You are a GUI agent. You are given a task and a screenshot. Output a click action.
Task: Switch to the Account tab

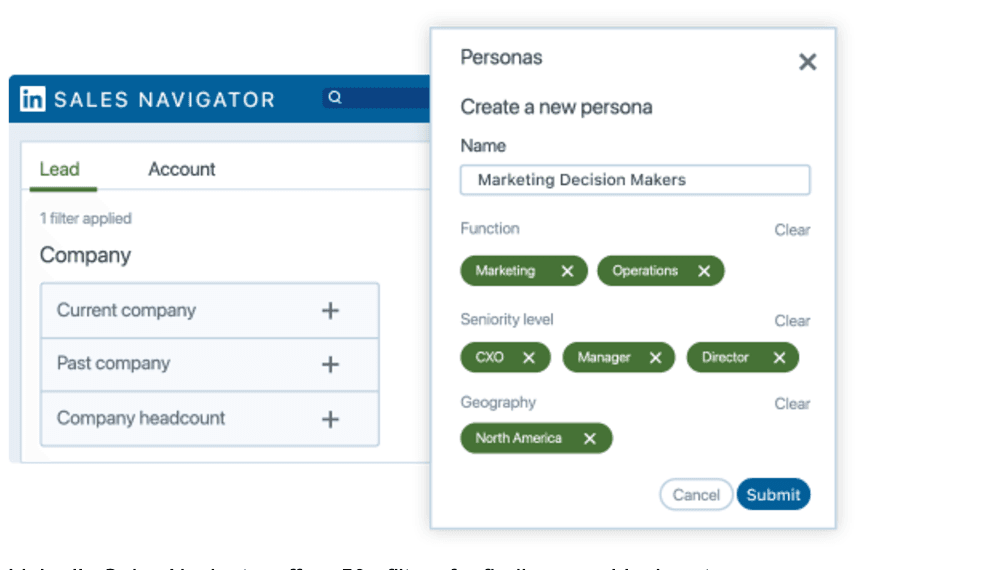click(182, 170)
